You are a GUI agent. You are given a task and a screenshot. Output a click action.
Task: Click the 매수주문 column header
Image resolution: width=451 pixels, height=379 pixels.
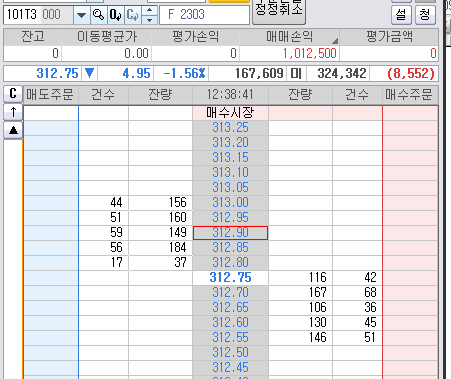coord(410,95)
